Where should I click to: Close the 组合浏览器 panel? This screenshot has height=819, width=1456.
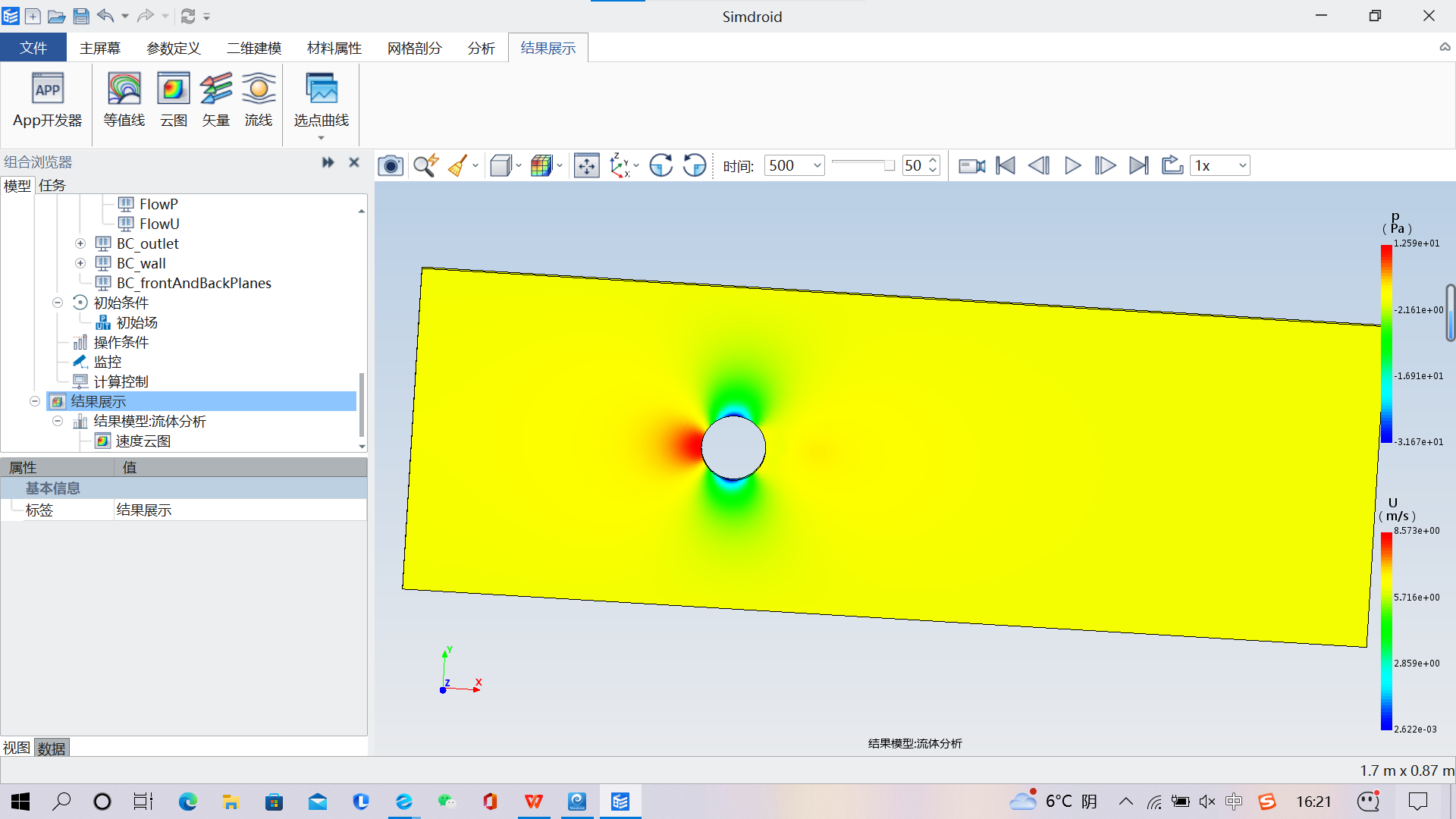pyautogui.click(x=354, y=162)
